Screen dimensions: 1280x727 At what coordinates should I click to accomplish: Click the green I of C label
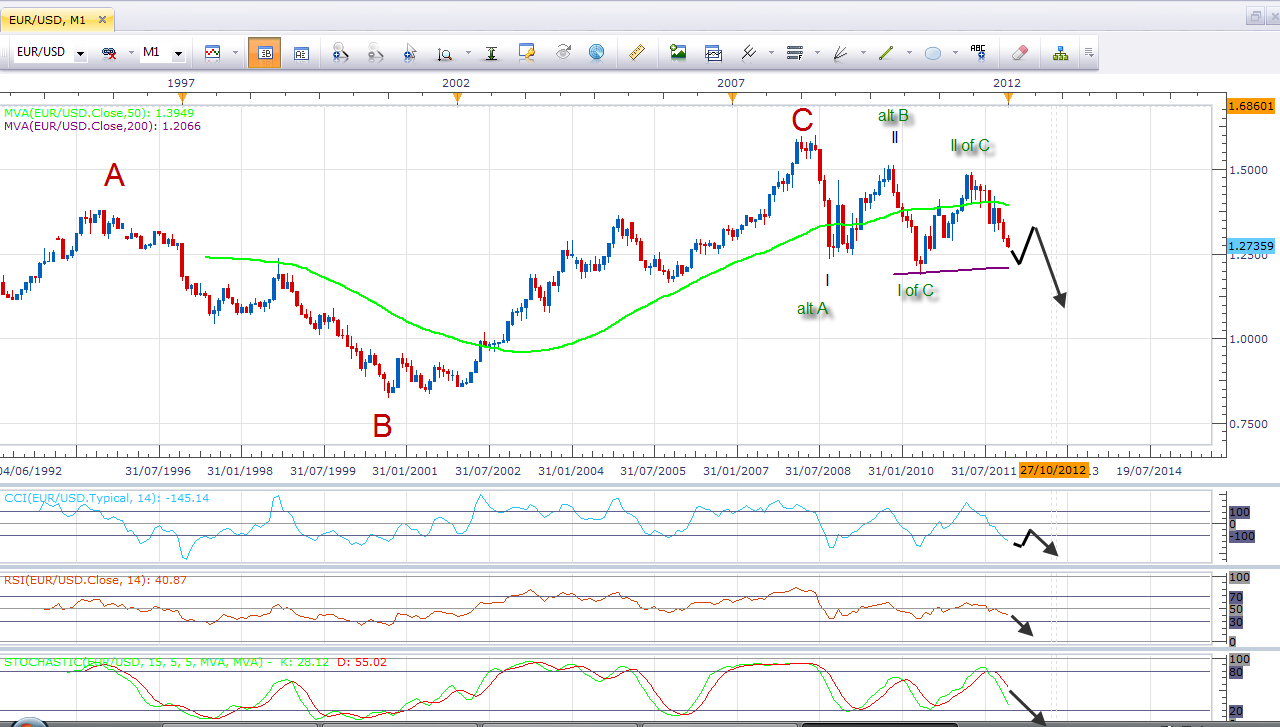tap(915, 291)
